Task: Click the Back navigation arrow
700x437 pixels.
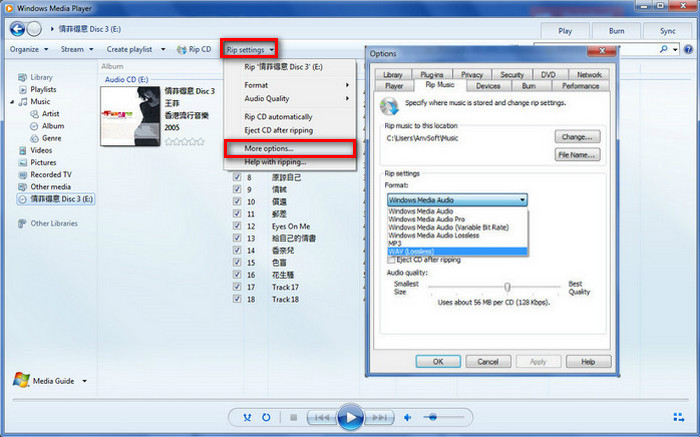Action: [17, 29]
